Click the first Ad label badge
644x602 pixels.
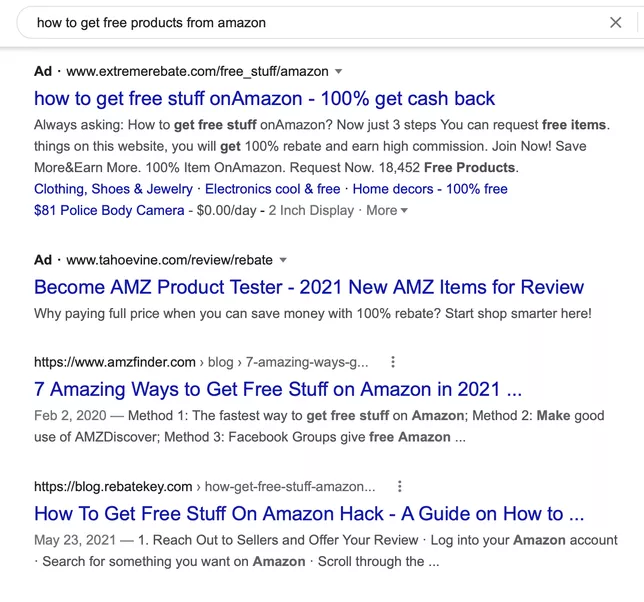43,71
